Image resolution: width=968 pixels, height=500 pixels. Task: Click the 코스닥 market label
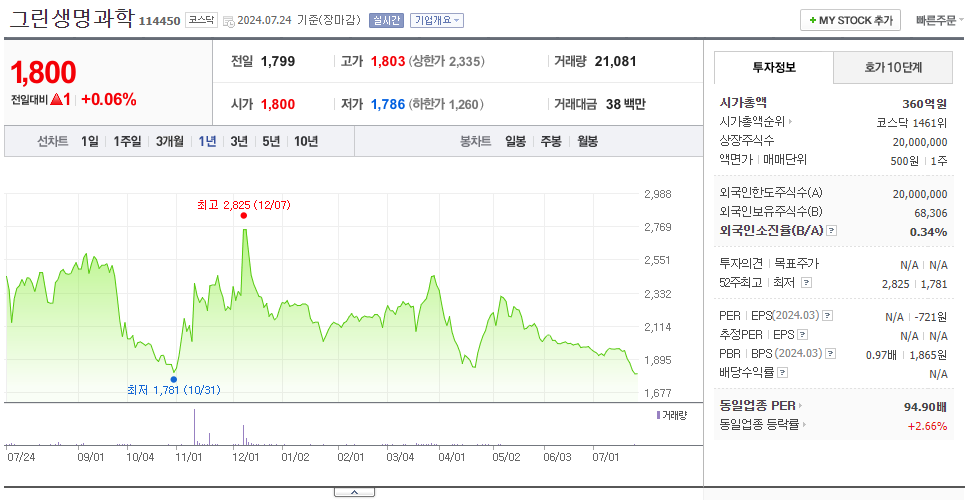tap(201, 20)
